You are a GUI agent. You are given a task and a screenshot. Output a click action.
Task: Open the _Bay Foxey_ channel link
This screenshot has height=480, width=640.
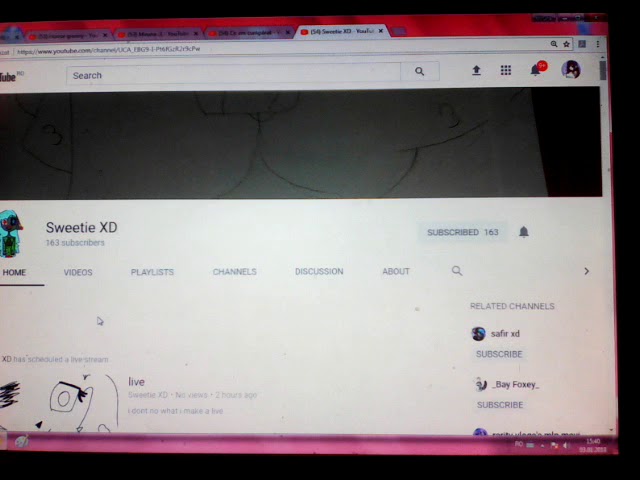516,384
